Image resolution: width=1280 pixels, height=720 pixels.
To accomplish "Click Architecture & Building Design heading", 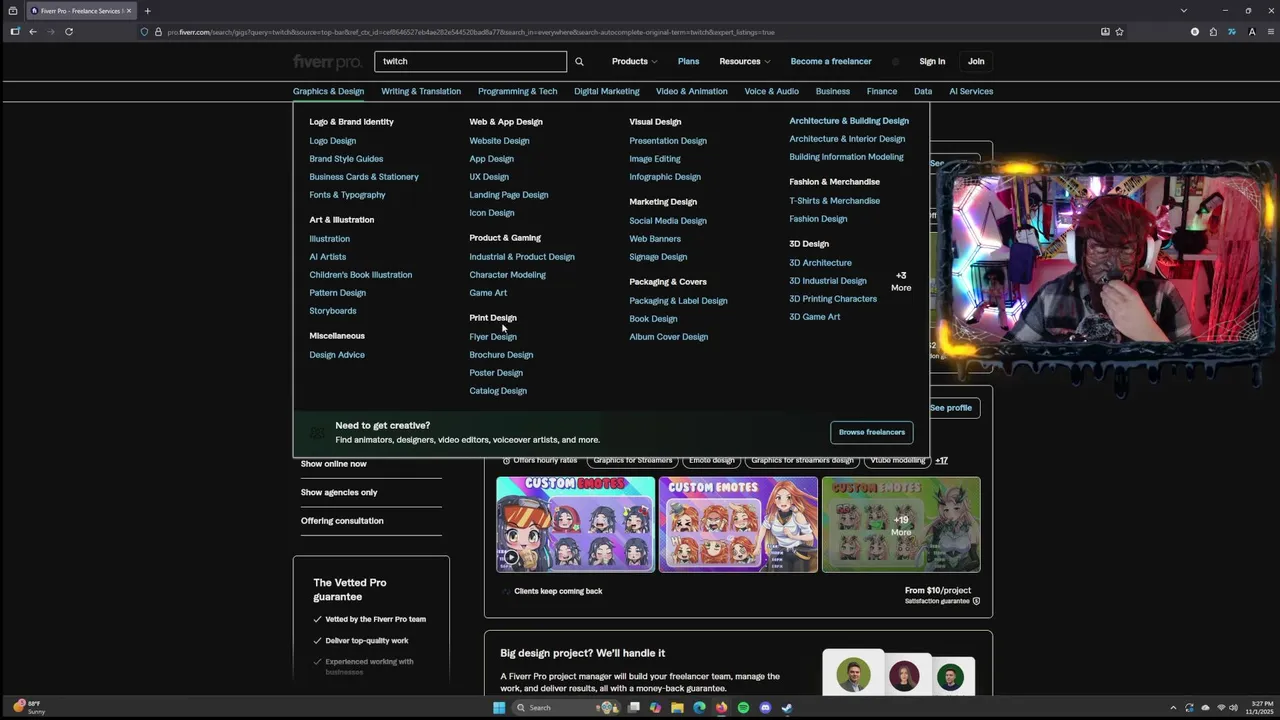I will pyautogui.click(x=849, y=121).
